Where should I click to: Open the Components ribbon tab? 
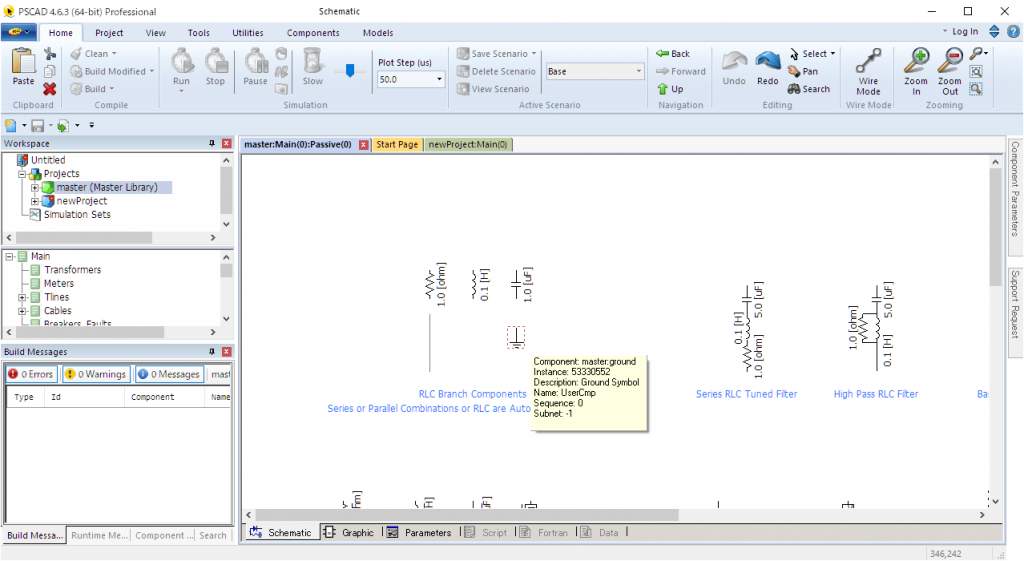point(313,33)
